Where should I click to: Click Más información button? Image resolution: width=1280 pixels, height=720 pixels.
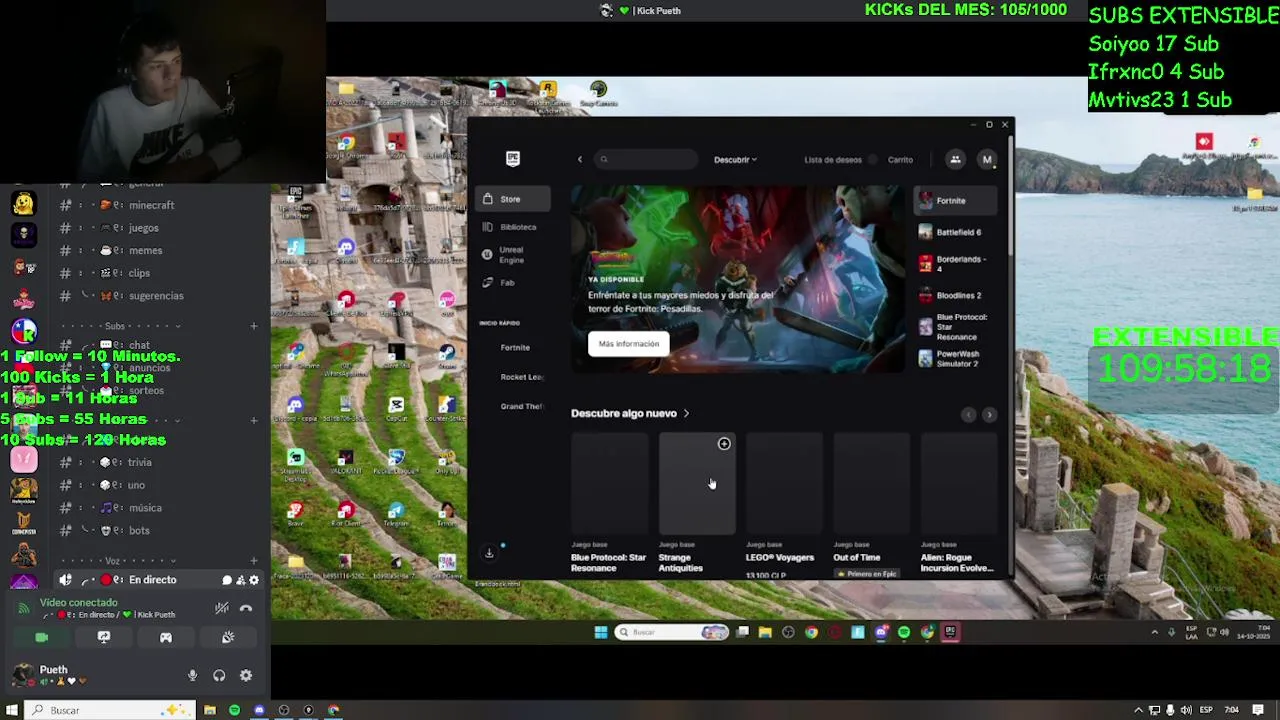coord(629,344)
